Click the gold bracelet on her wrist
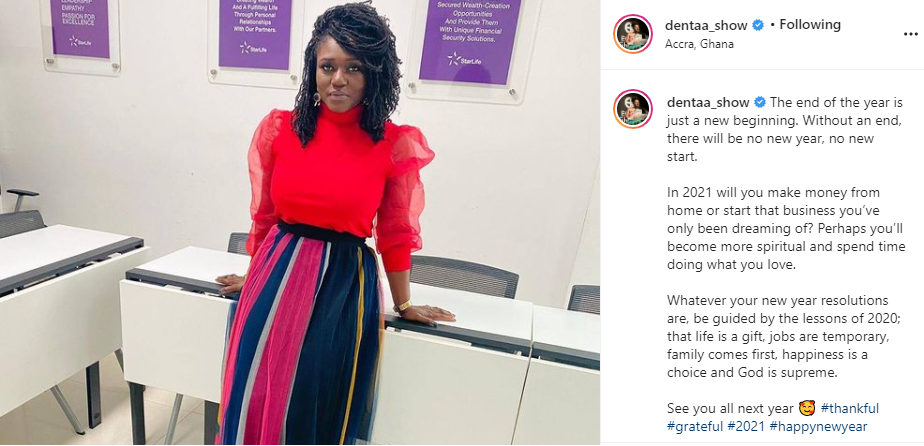Viewport: 924px width, 446px height. 403,306
